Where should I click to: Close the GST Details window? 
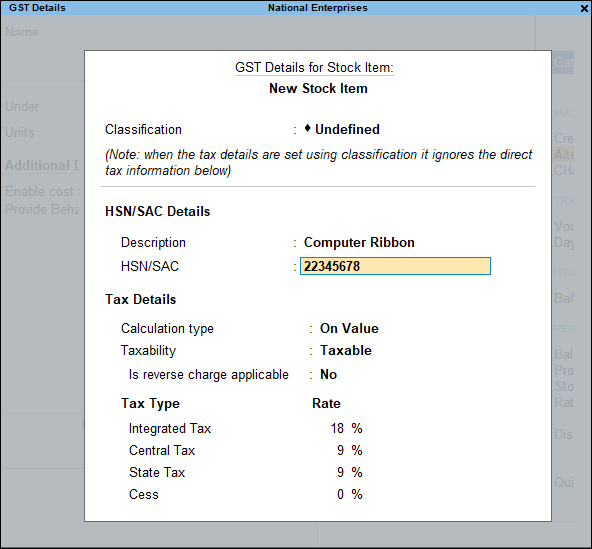(584, 8)
